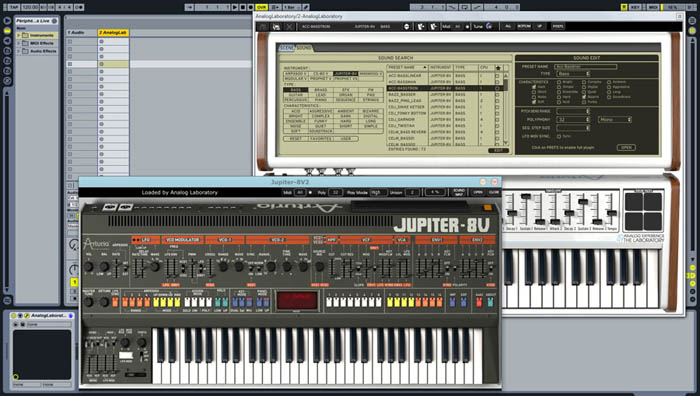
Task: Toggle the Soft characteristic checkbox
Action: [x=533, y=102]
